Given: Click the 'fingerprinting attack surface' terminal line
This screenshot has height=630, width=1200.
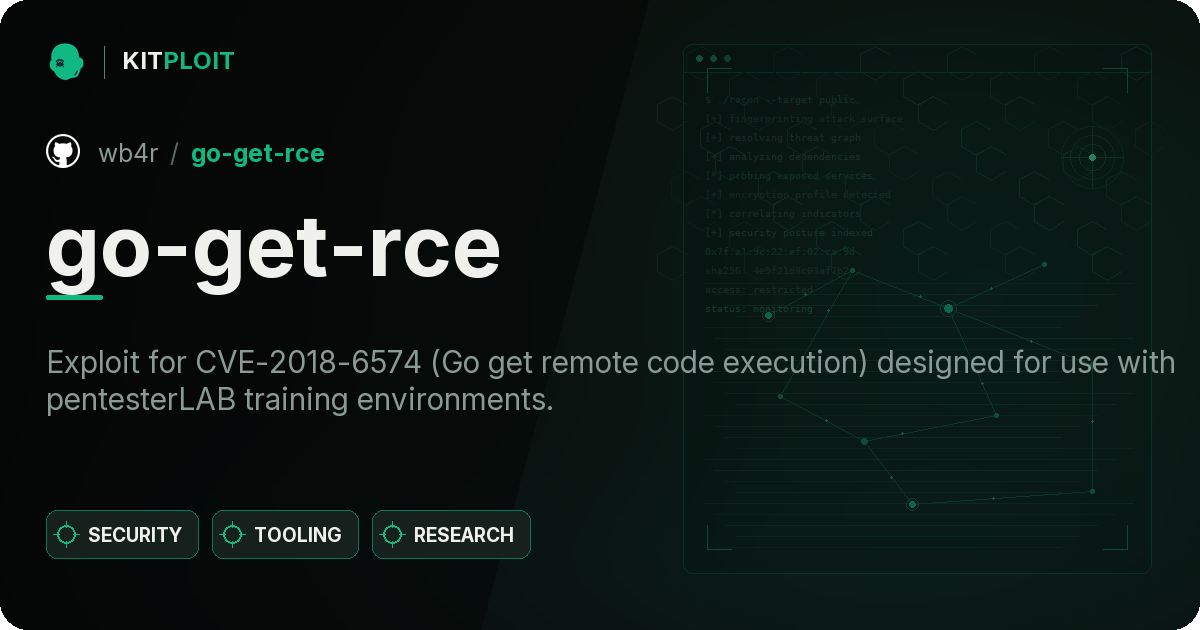Looking at the screenshot, I should point(804,119).
